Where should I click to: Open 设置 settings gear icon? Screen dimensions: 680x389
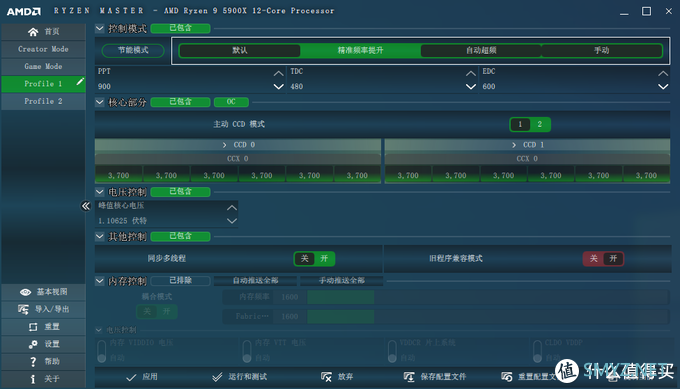(x=33, y=344)
